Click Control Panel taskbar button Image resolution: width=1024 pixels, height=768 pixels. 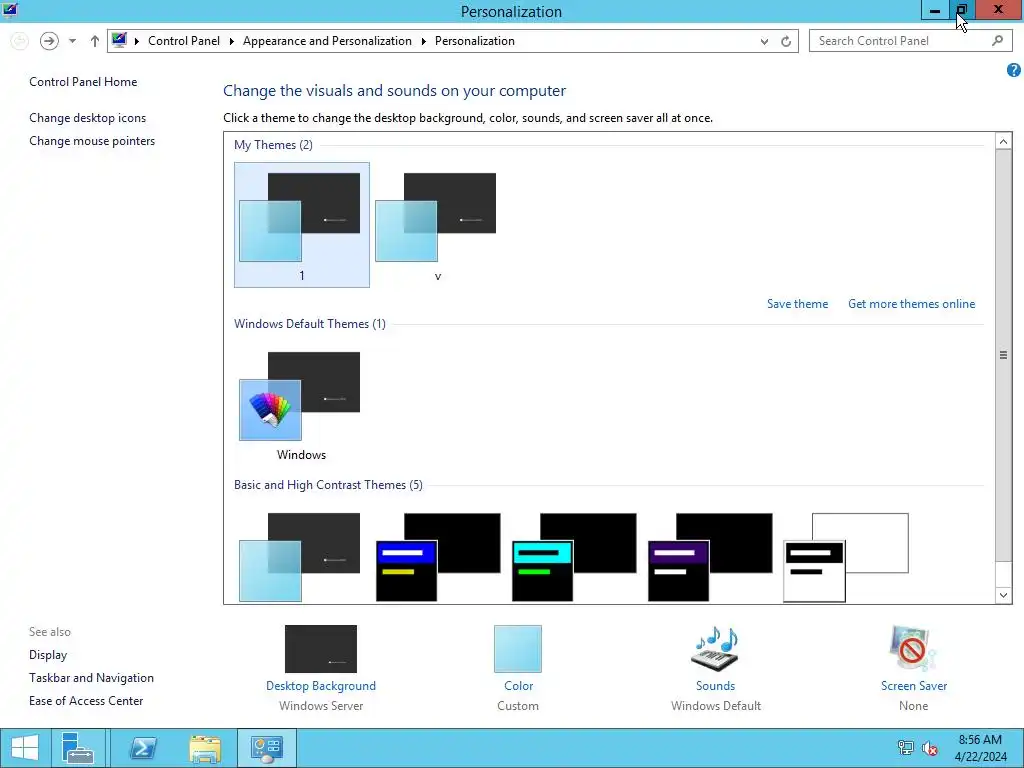pyautogui.click(x=266, y=748)
